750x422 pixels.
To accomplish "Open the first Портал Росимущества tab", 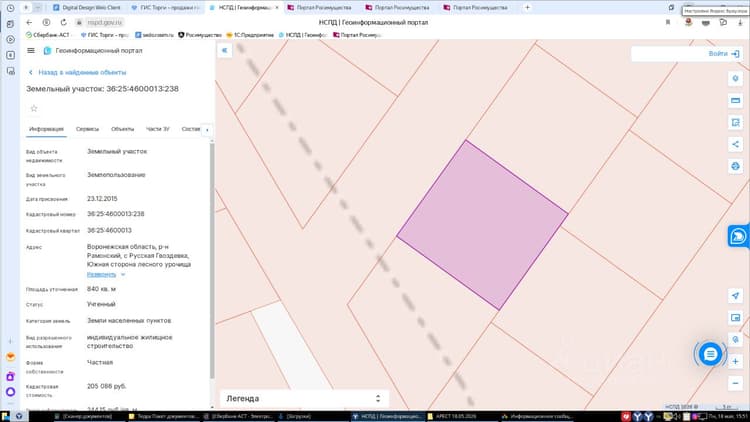I will pyautogui.click(x=320, y=8).
